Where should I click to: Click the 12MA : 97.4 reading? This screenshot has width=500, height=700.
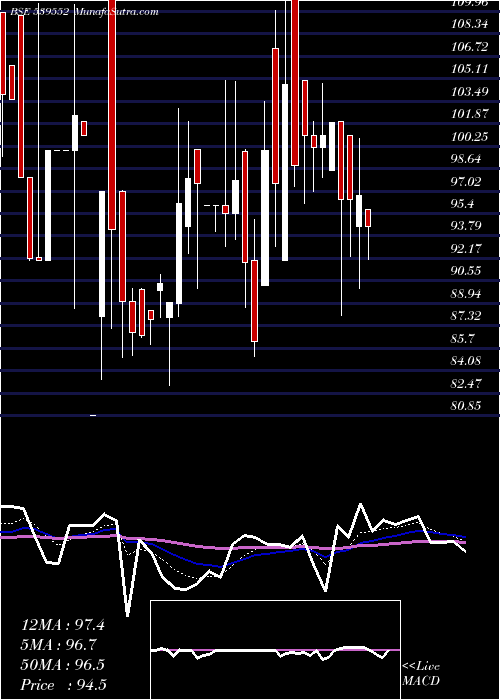(x=63, y=625)
